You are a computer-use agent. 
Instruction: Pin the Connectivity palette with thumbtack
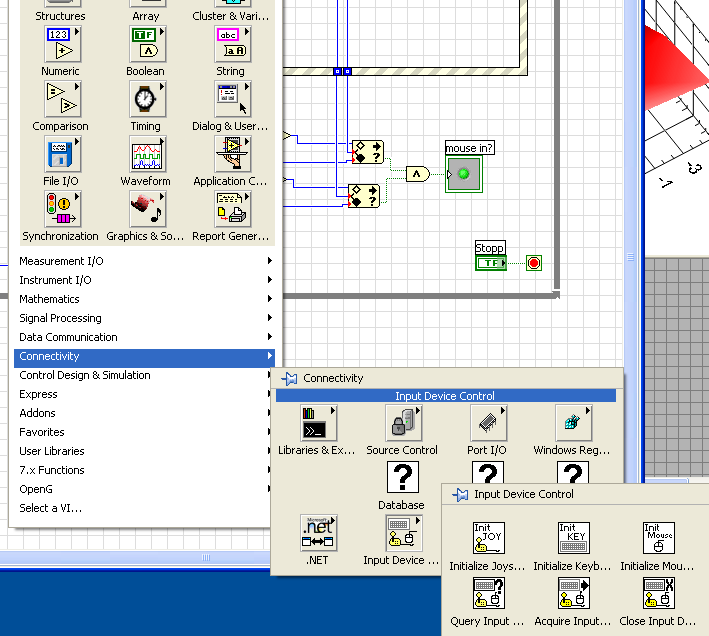pyautogui.click(x=289, y=378)
